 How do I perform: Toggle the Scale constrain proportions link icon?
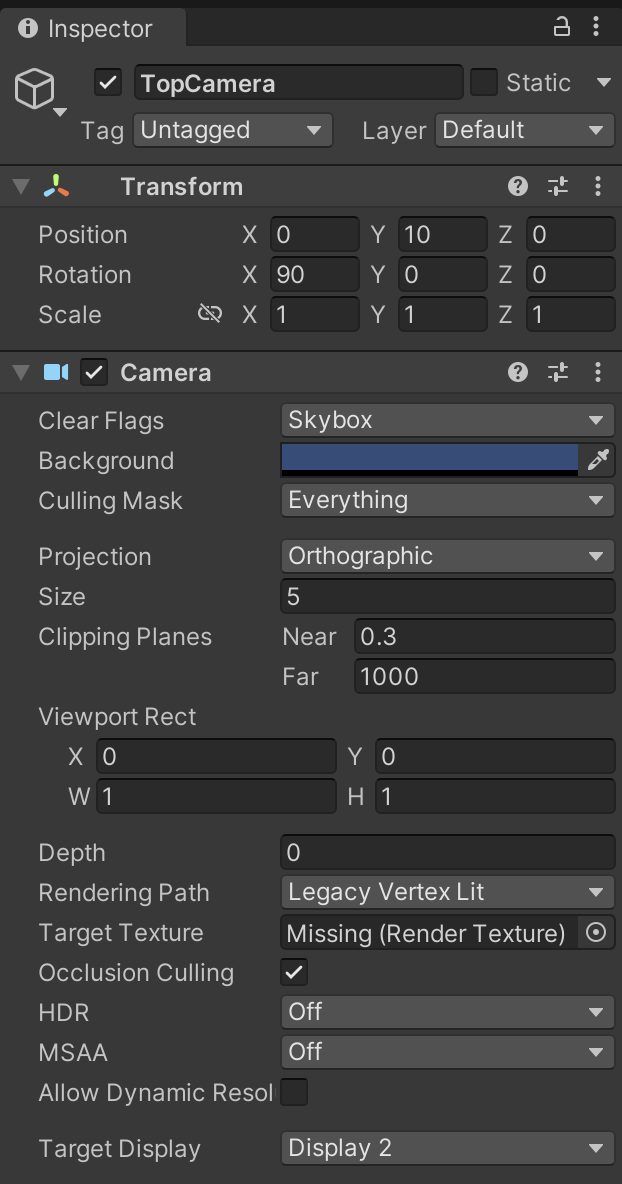tap(209, 313)
